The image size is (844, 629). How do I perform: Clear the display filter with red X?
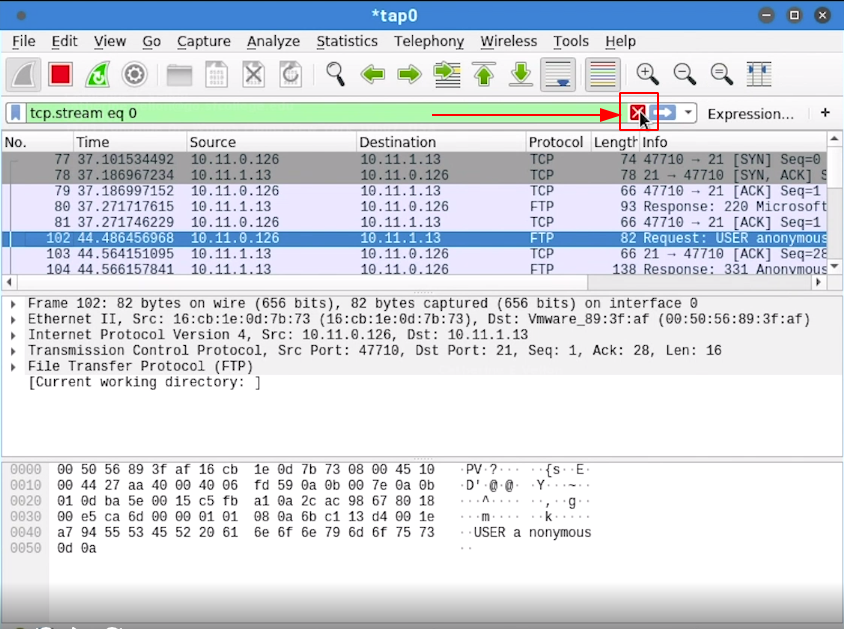pyautogui.click(x=637, y=113)
